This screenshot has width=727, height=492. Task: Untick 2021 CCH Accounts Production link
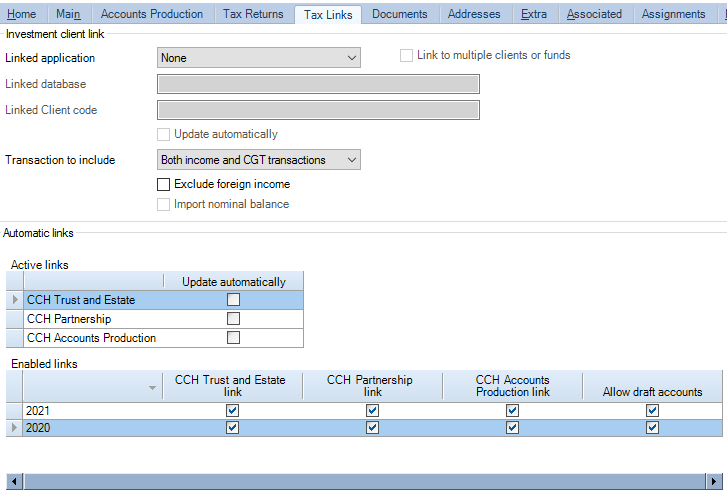(512, 411)
